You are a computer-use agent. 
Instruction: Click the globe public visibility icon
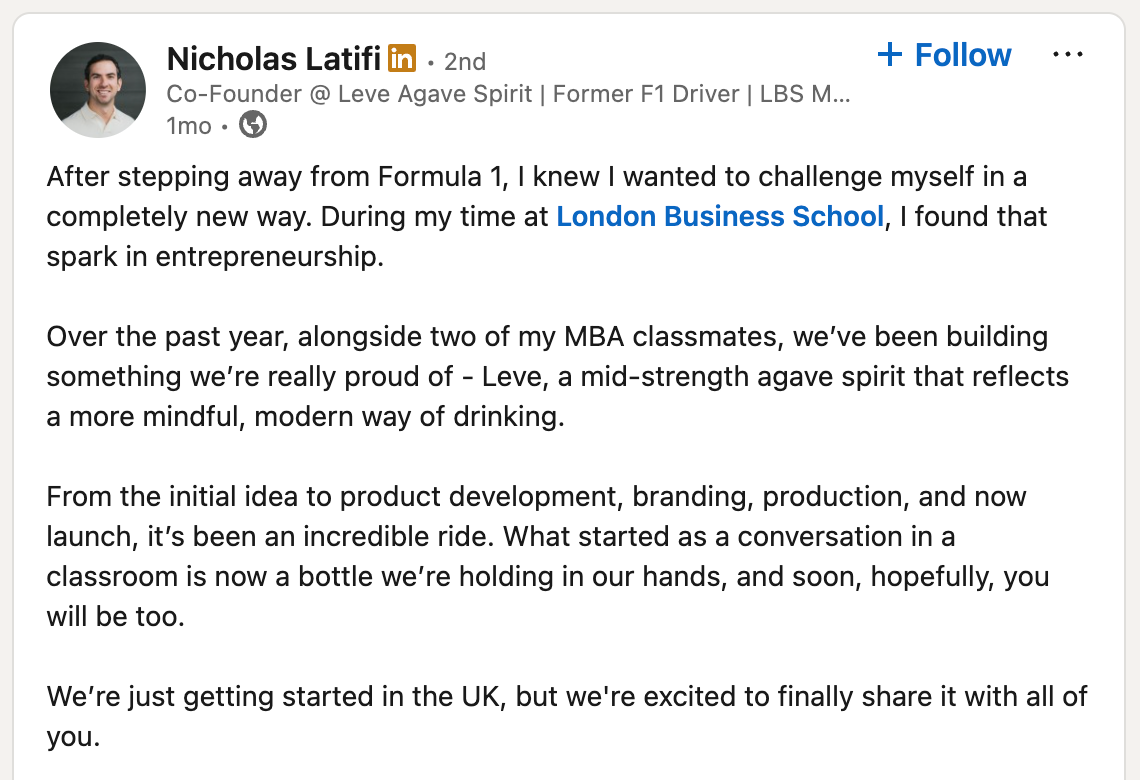click(253, 124)
